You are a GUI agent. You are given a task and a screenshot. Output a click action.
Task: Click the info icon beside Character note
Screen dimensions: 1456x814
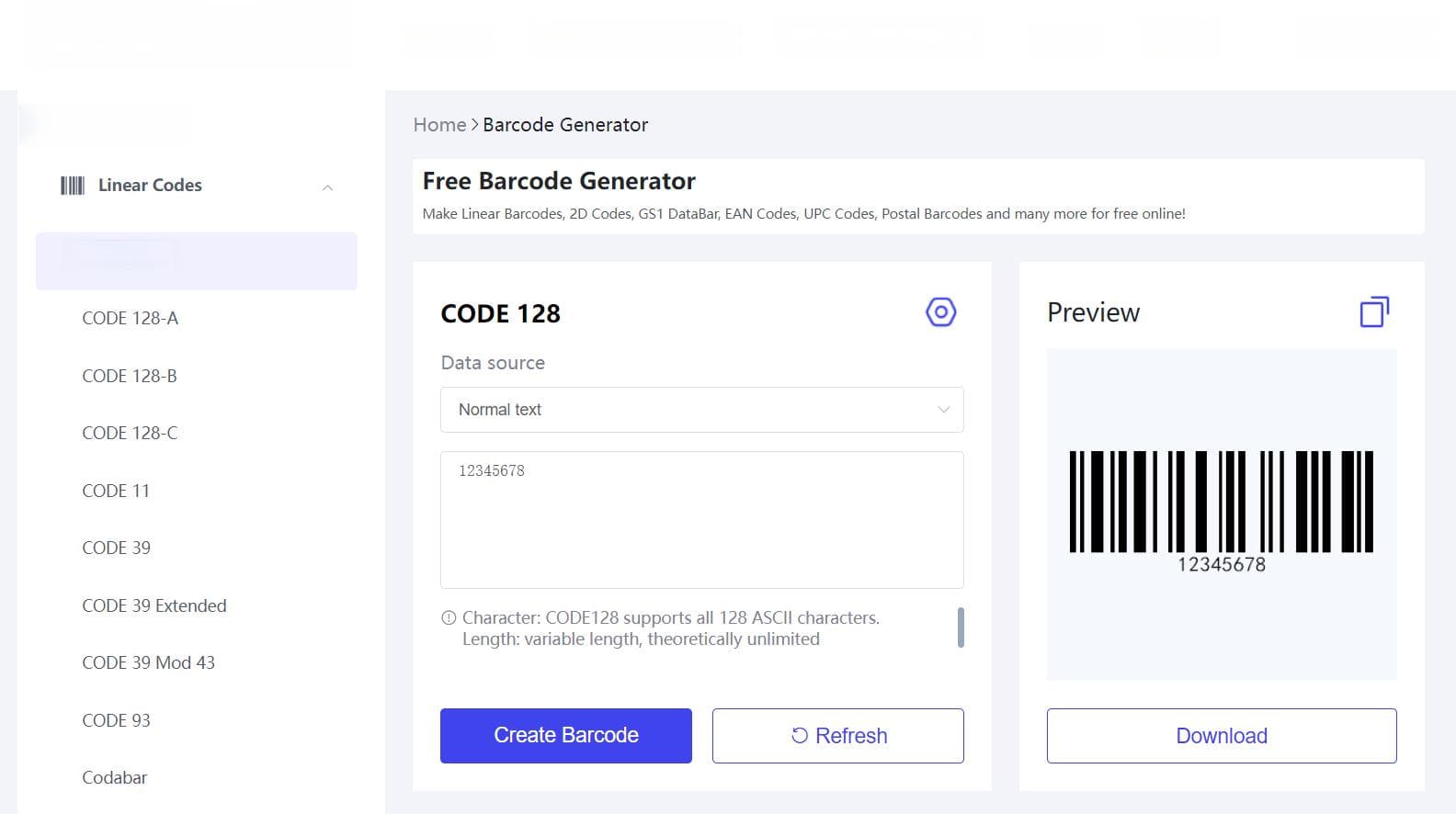pos(449,618)
